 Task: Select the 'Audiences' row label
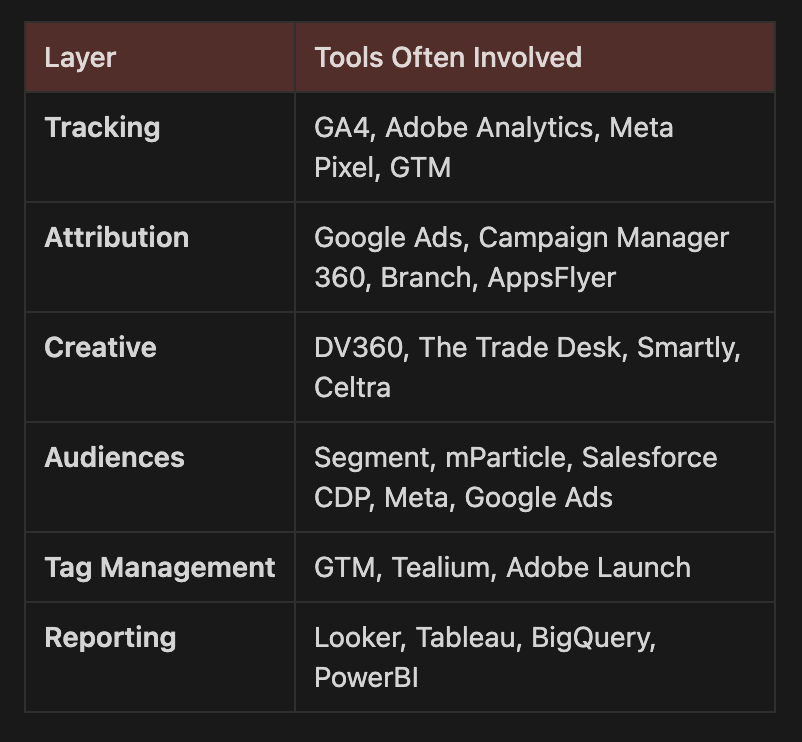[x=115, y=457]
